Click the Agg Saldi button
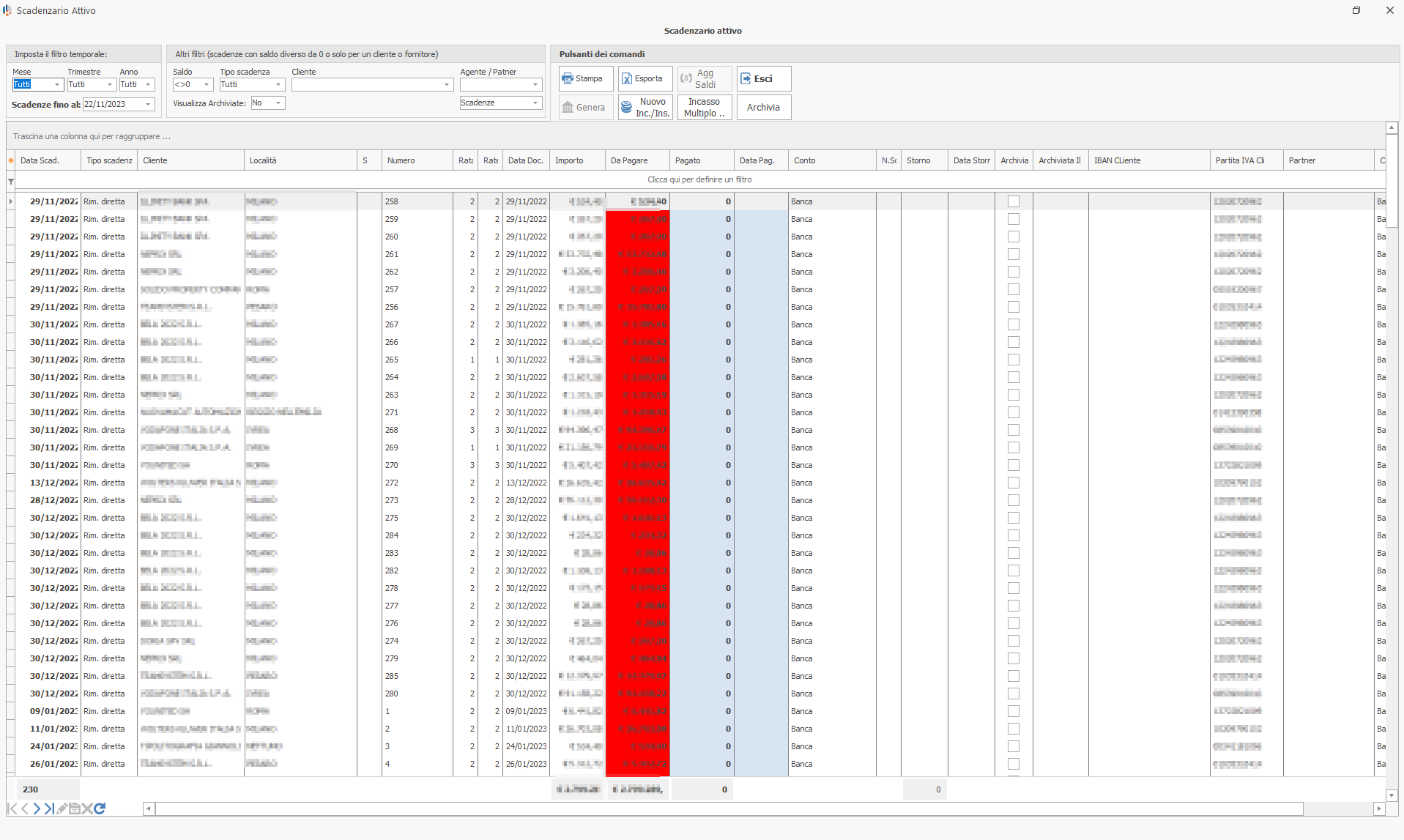This screenshot has height=840, width=1404. point(705,78)
